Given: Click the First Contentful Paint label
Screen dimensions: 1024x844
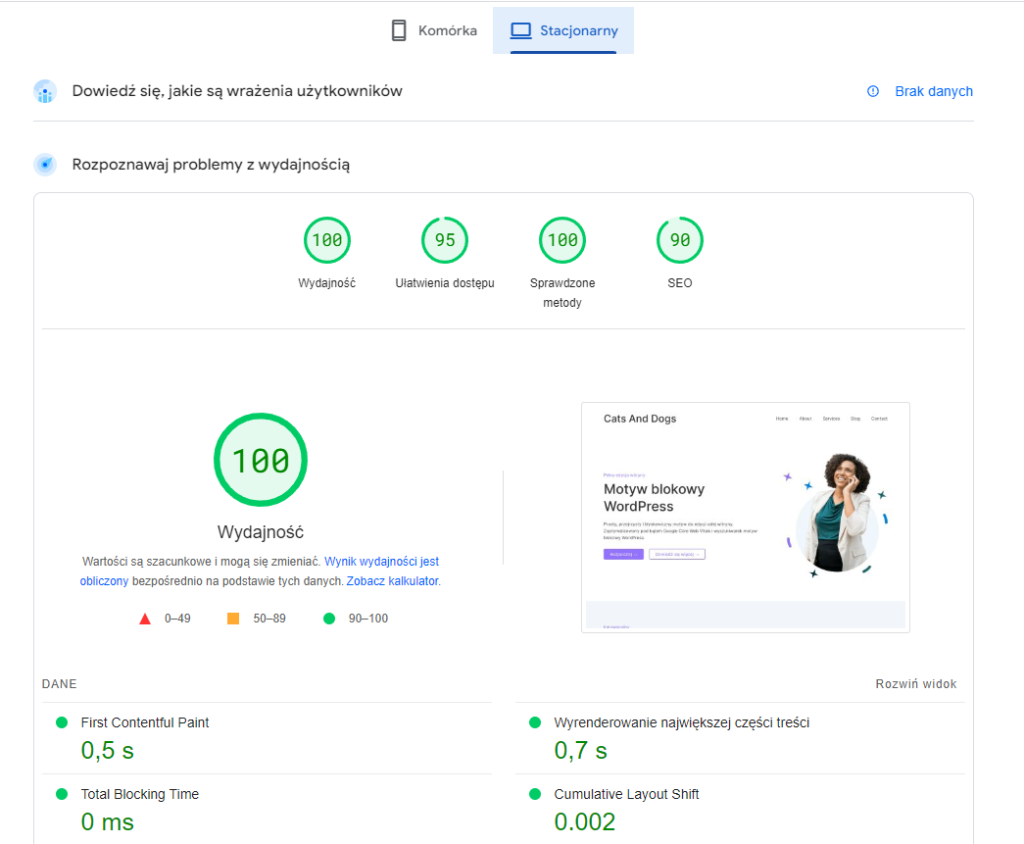Looking at the screenshot, I should tap(145, 722).
